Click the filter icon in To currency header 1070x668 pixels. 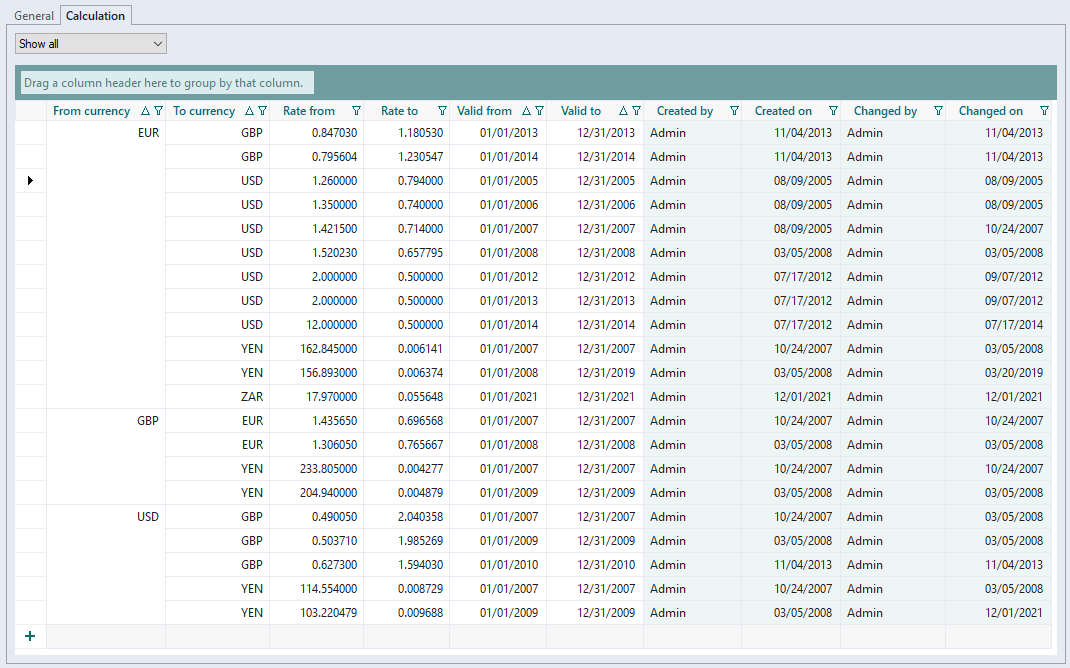(263, 111)
